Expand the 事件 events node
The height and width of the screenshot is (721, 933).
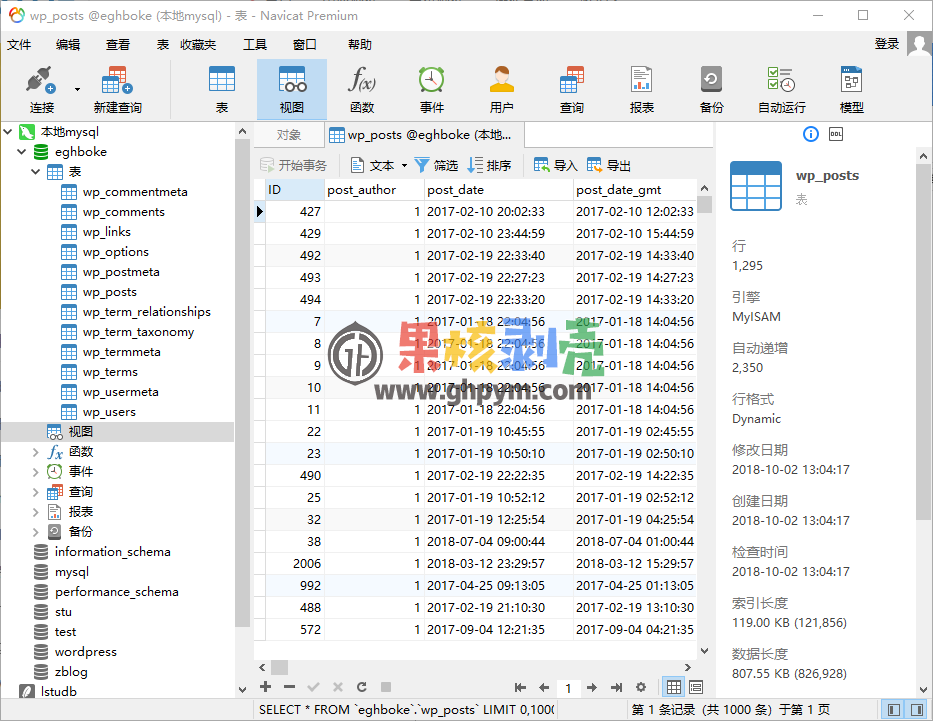click(x=36, y=472)
